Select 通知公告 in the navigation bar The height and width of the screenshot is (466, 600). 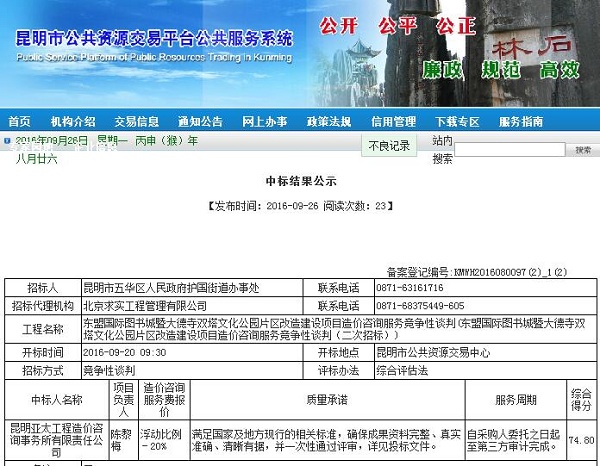(x=199, y=121)
